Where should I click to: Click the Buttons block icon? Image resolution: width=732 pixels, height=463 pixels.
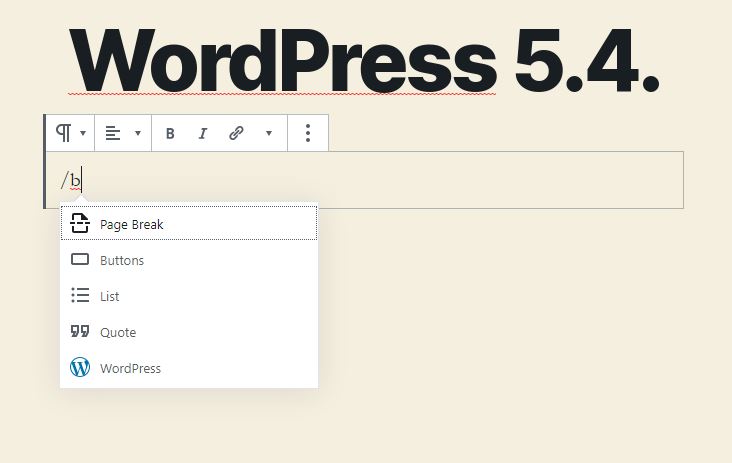[x=80, y=260]
